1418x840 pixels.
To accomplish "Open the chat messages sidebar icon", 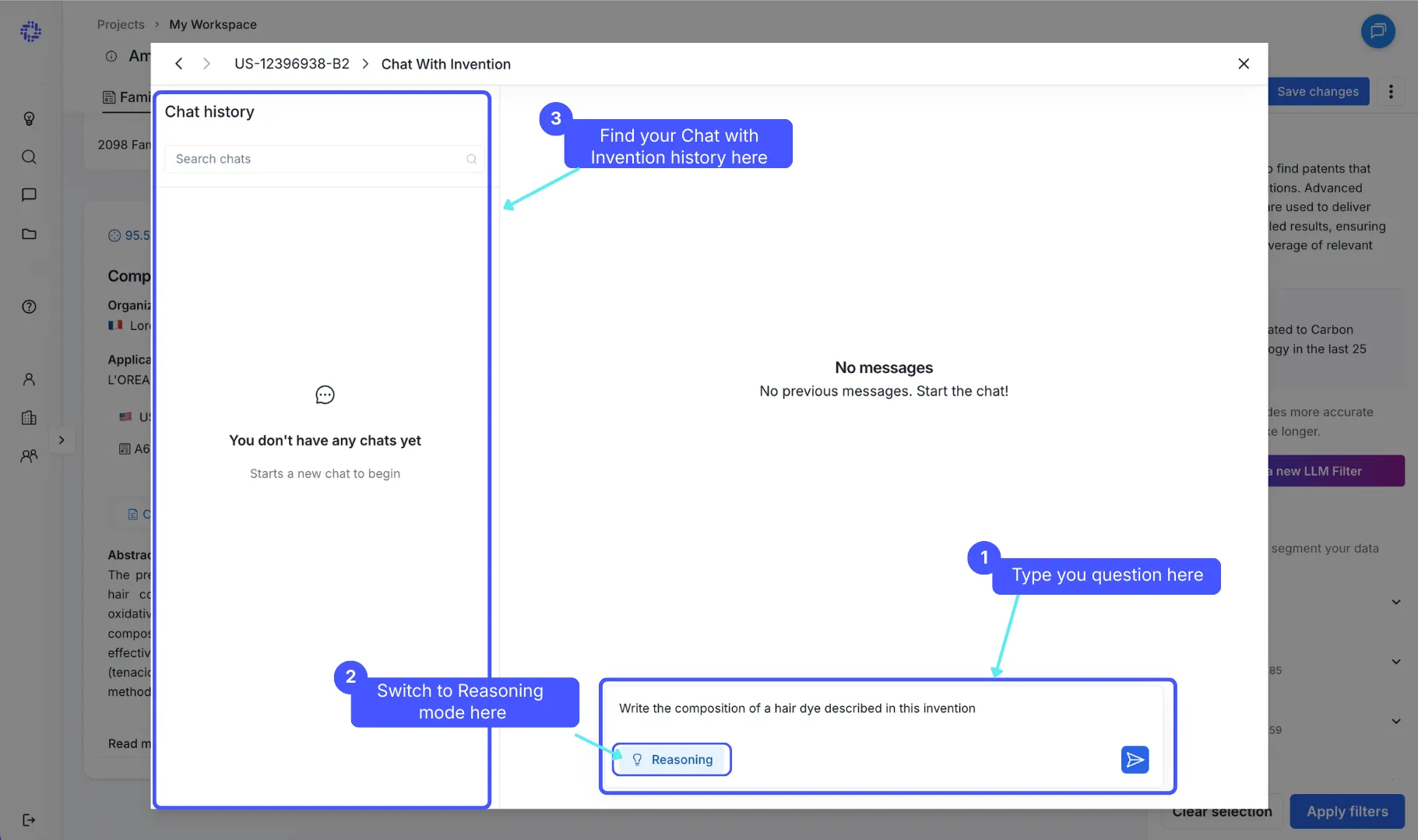I will (x=29, y=195).
